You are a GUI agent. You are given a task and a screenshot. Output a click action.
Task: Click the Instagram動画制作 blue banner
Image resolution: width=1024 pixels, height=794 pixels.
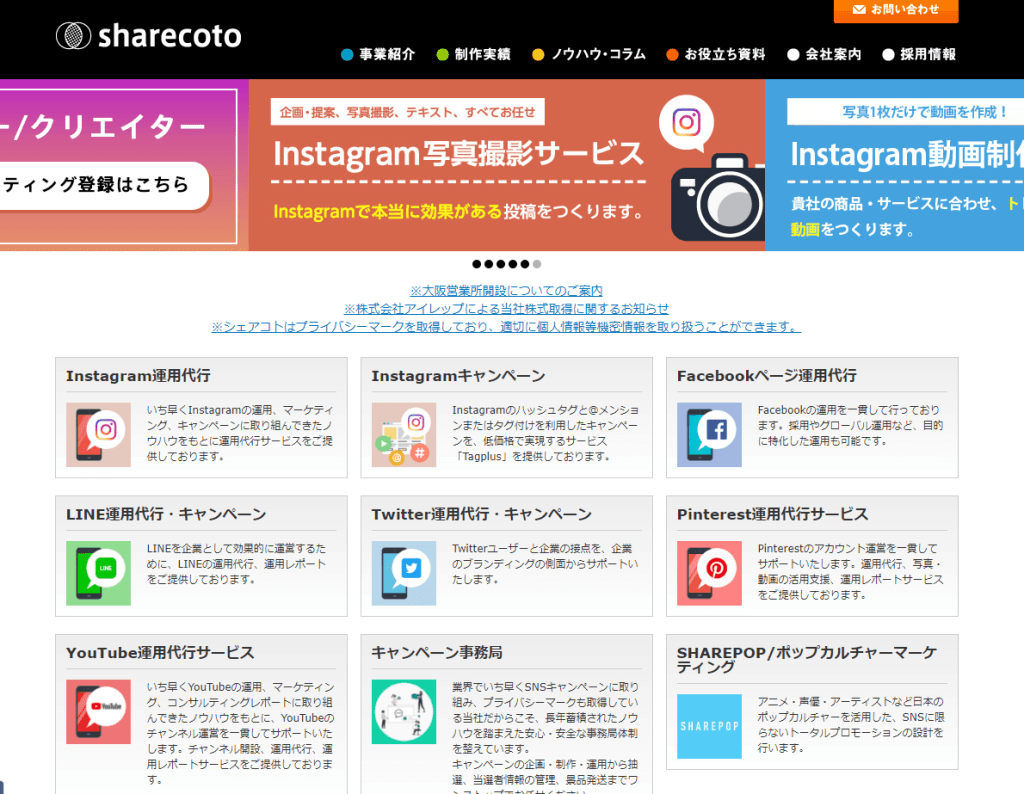coord(895,165)
